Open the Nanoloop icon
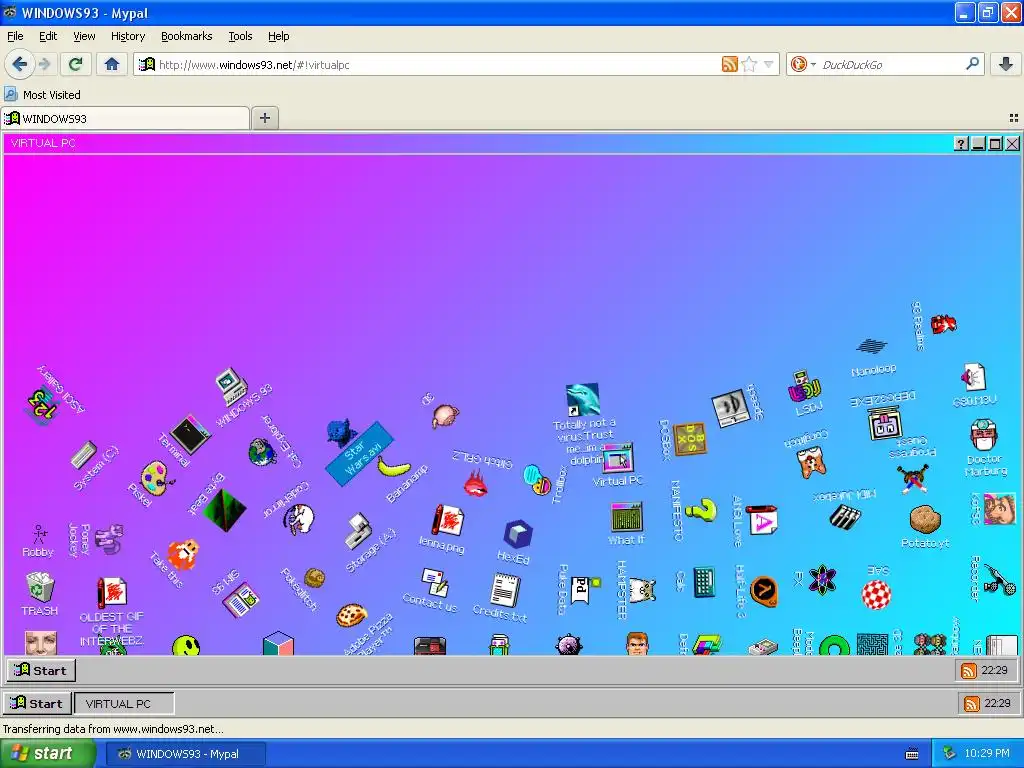This screenshot has height=768, width=1024. coord(871,345)
